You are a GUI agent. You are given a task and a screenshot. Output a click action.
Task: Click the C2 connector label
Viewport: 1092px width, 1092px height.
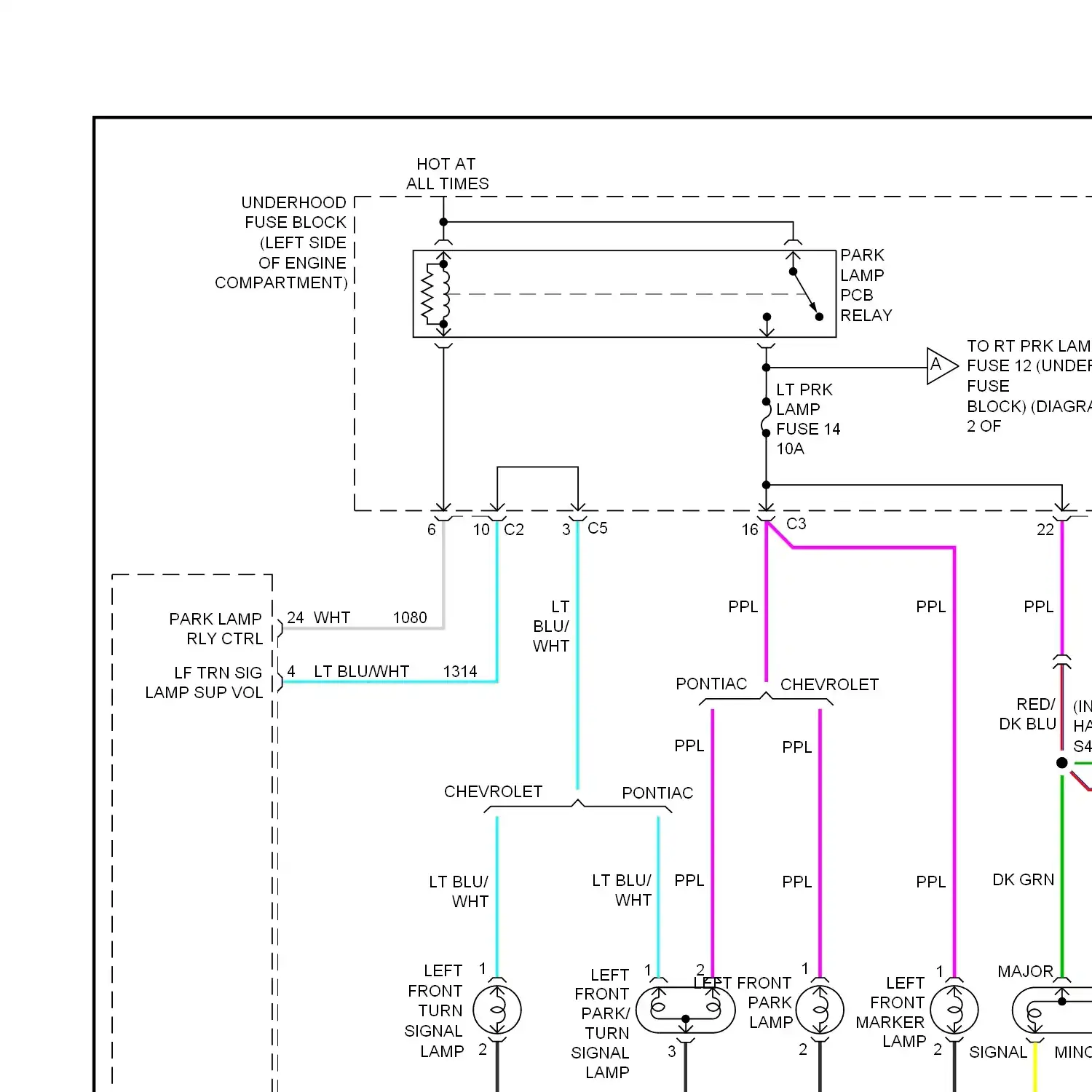coord(514,529)
